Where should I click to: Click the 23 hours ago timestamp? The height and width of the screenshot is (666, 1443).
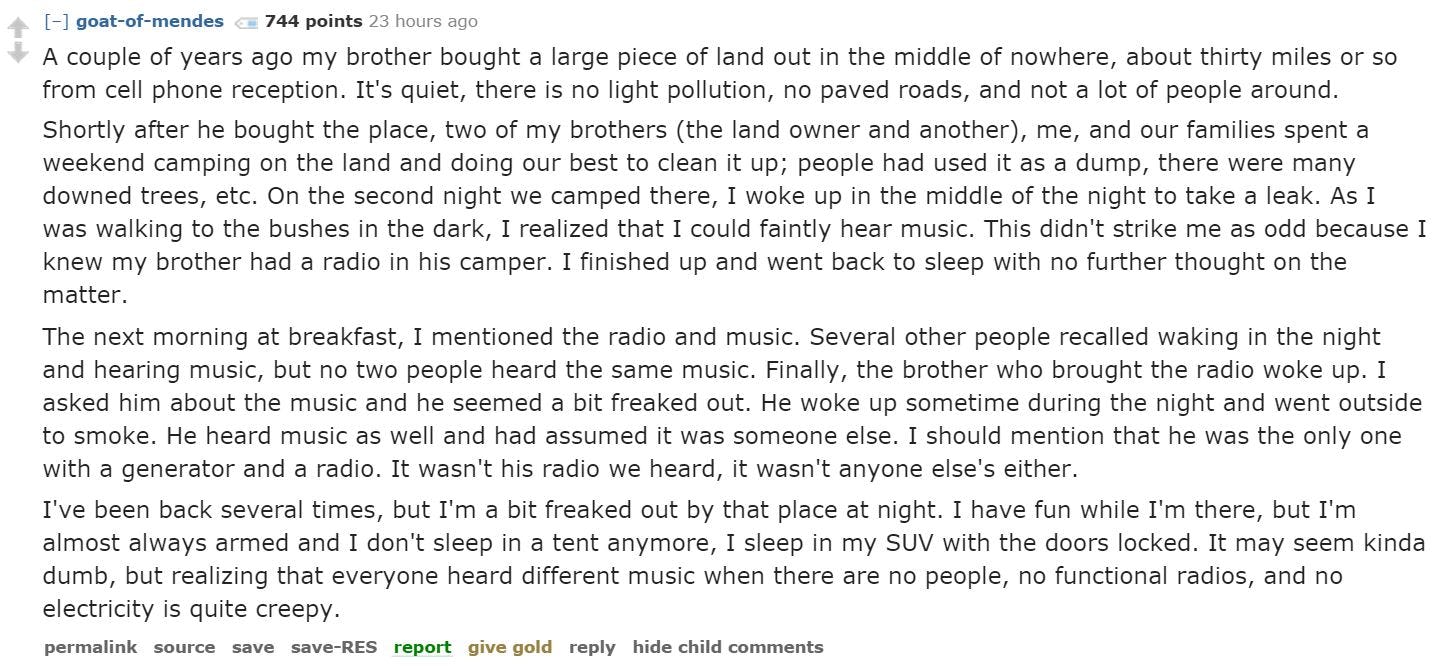(x=423, y=20)
